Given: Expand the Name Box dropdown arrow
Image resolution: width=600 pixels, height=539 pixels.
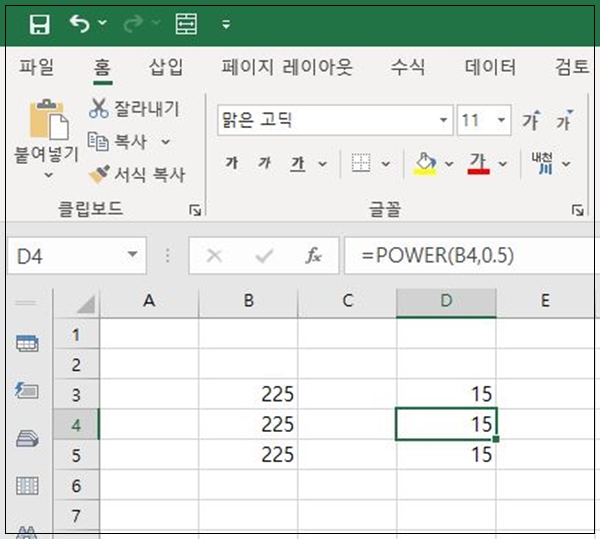Looking at the screenshot, I should tap(132, 254).
